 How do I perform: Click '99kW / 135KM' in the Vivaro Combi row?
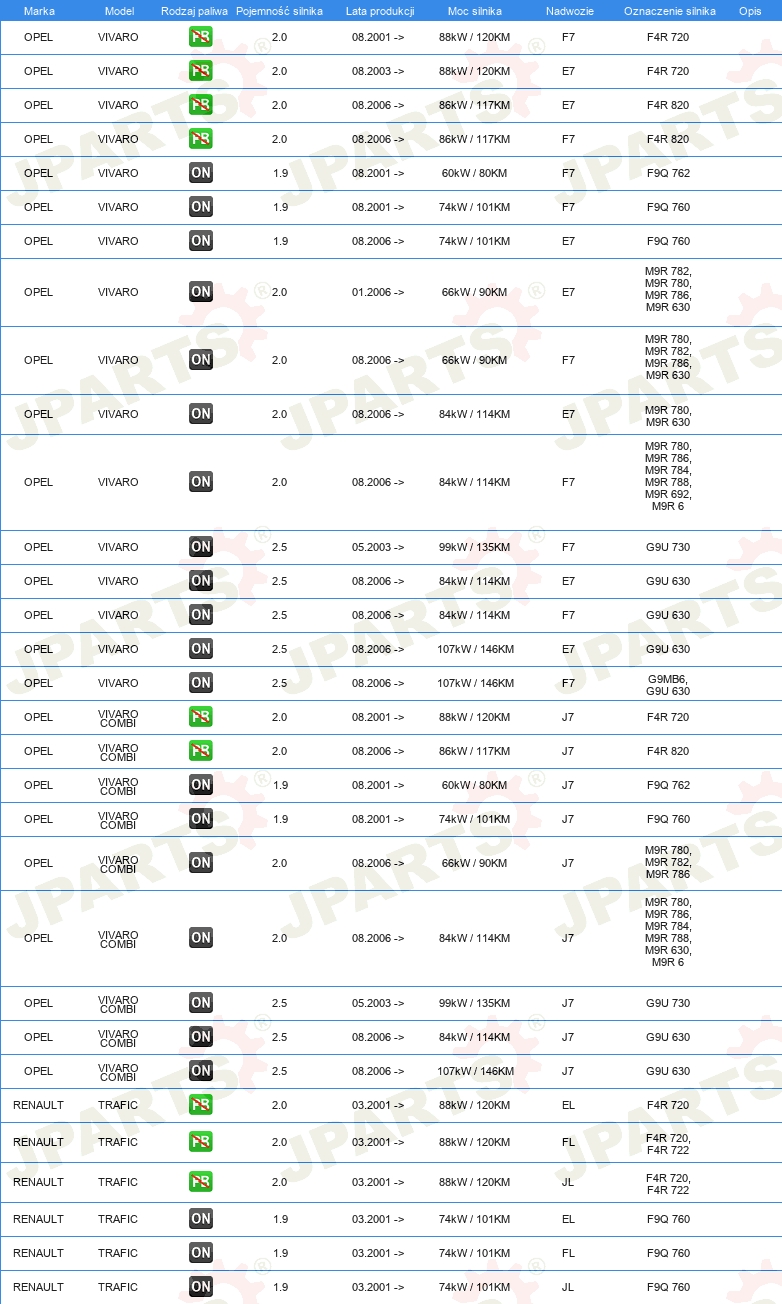[475, 1003]
